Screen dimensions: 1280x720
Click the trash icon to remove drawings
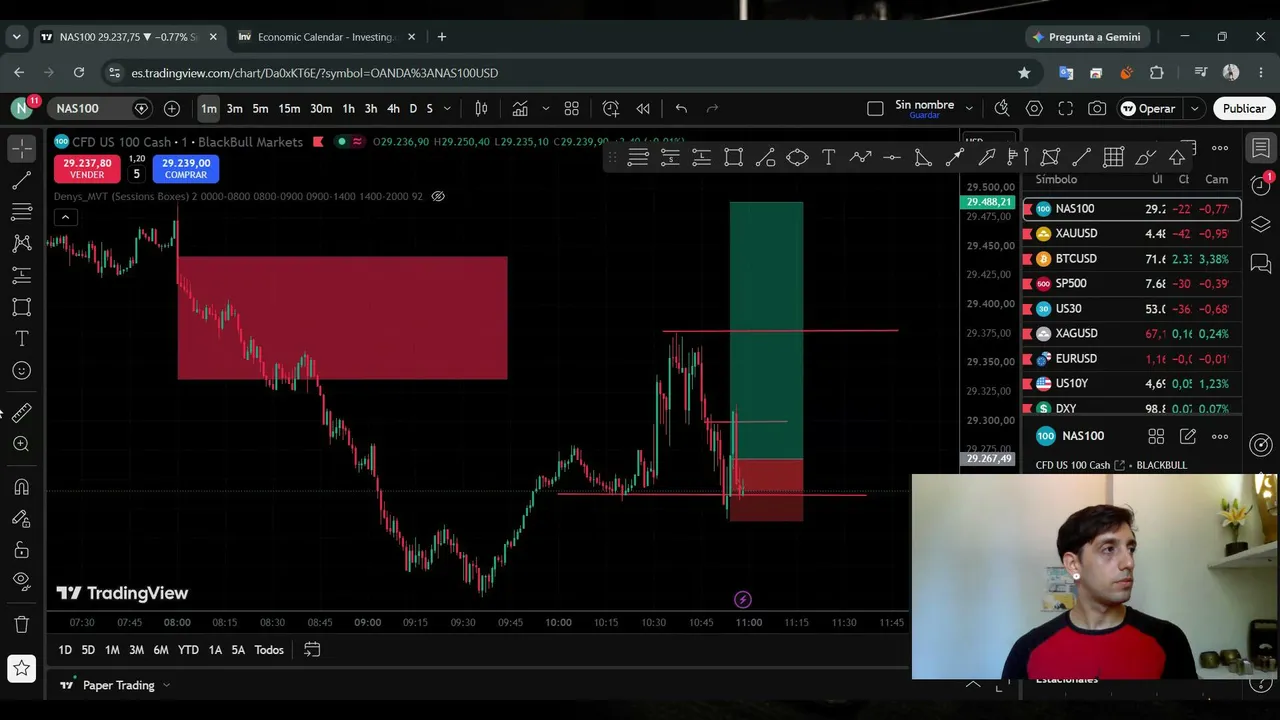coord(21,625)
